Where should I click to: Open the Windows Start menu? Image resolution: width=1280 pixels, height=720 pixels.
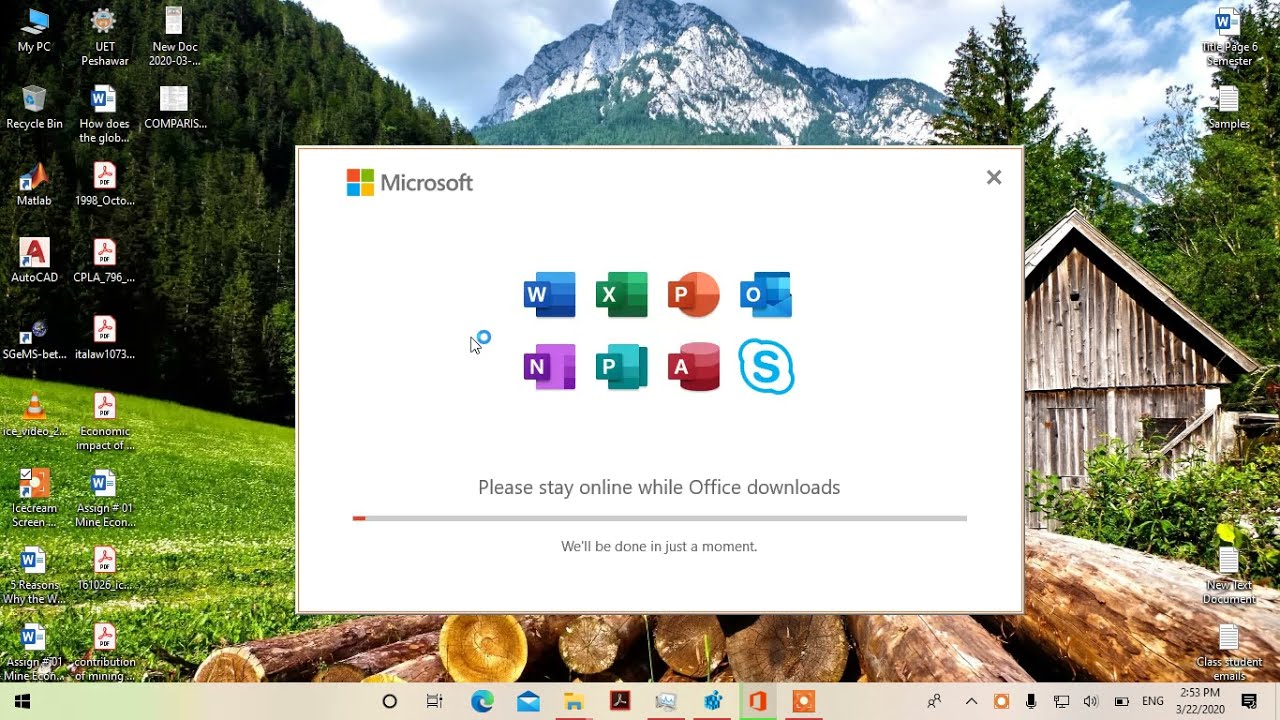(22, 701)
